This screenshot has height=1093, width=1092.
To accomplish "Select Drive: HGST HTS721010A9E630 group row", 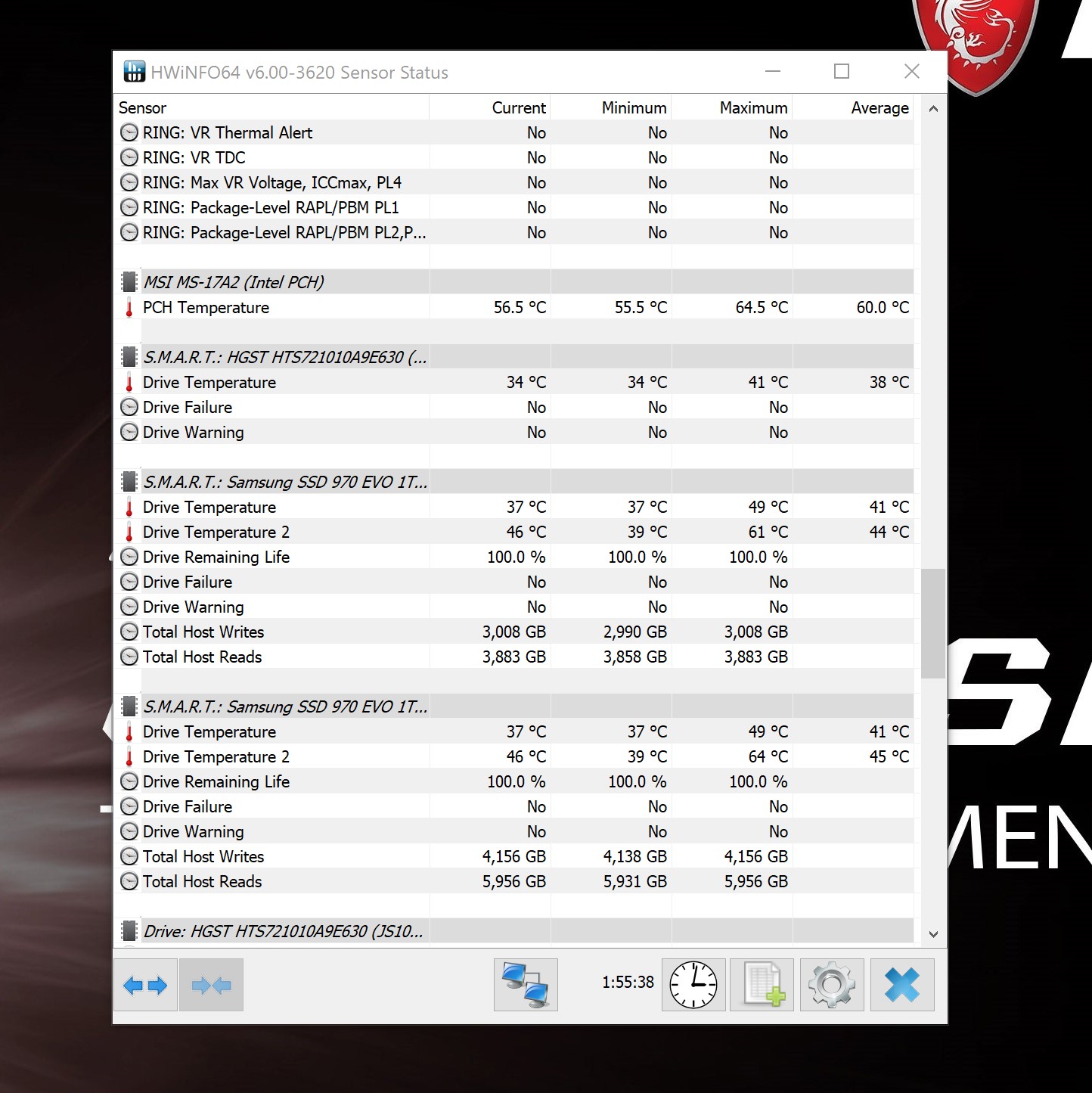I will tap(513, 931).
